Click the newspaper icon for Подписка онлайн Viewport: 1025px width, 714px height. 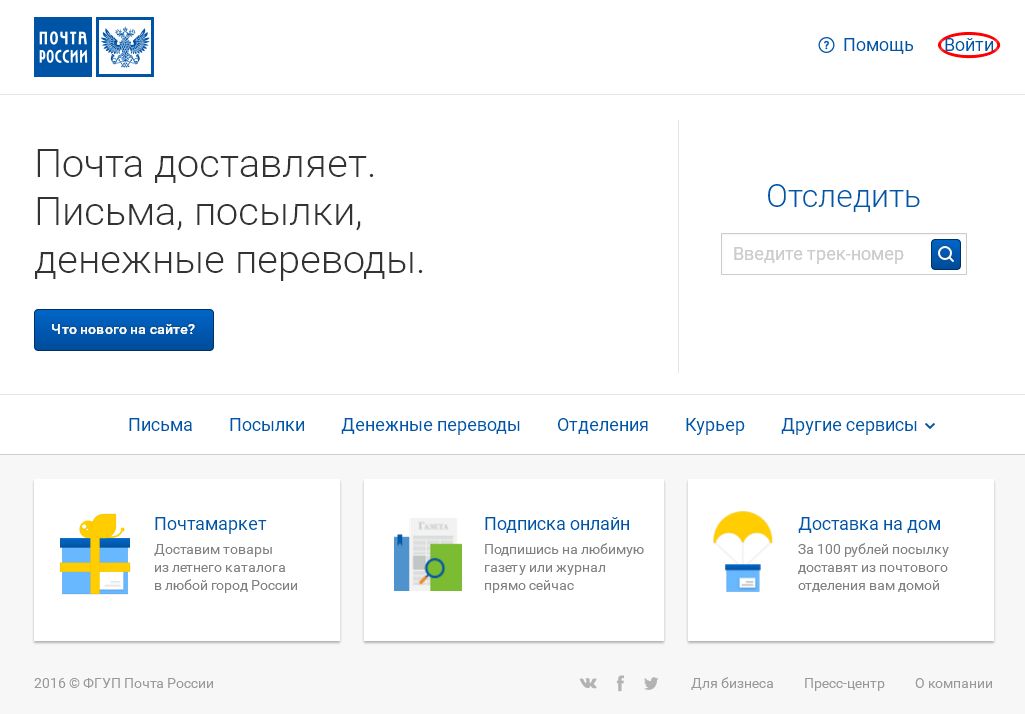(x=427, y=555)
